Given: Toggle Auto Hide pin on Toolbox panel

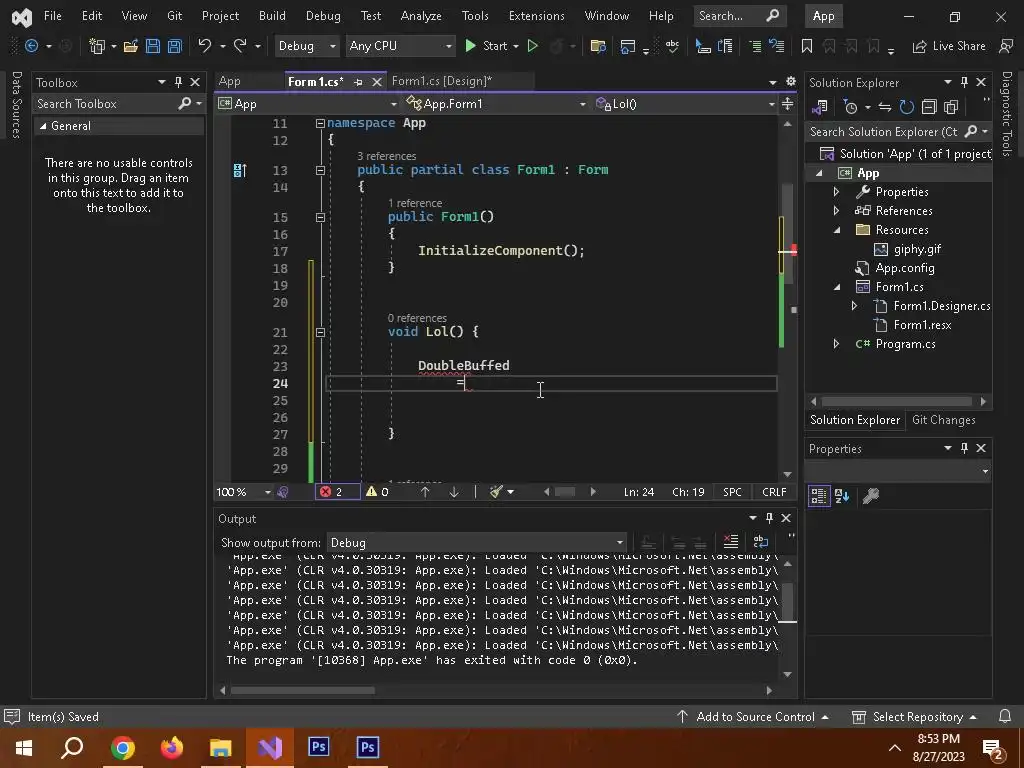Looking at the screenshot, I should 178,82.
